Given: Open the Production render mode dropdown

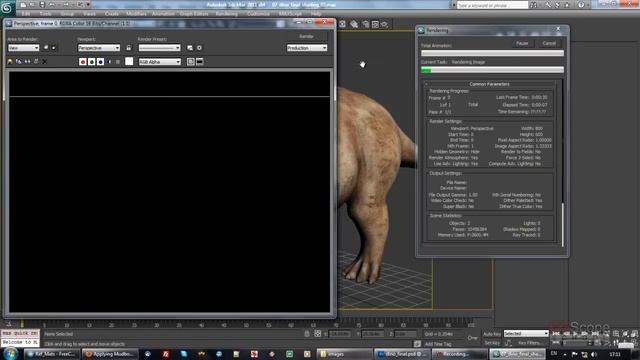Looking at the screenshot, I should coord(307,48).
